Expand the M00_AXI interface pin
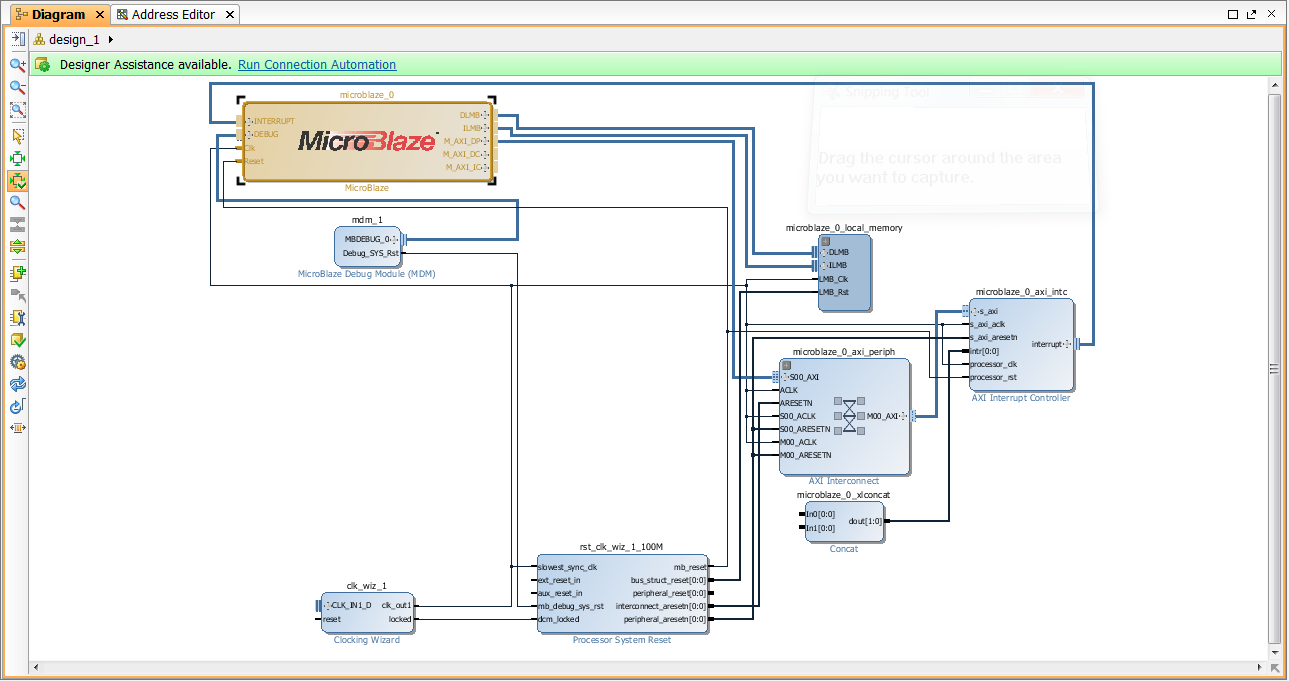Screen dimensions: 1289x681 point(905,416)
